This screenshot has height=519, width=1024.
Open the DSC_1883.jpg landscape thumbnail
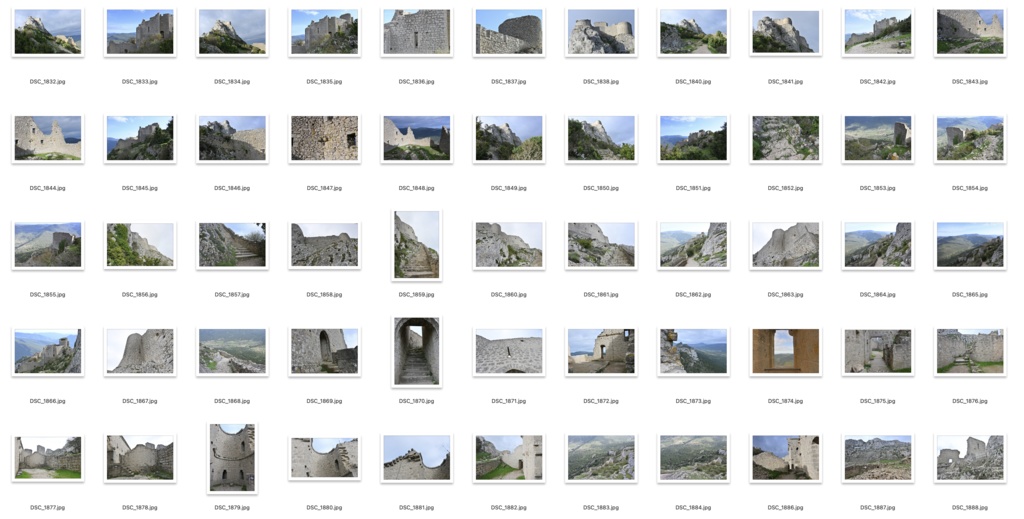click(x=601, y=458)
